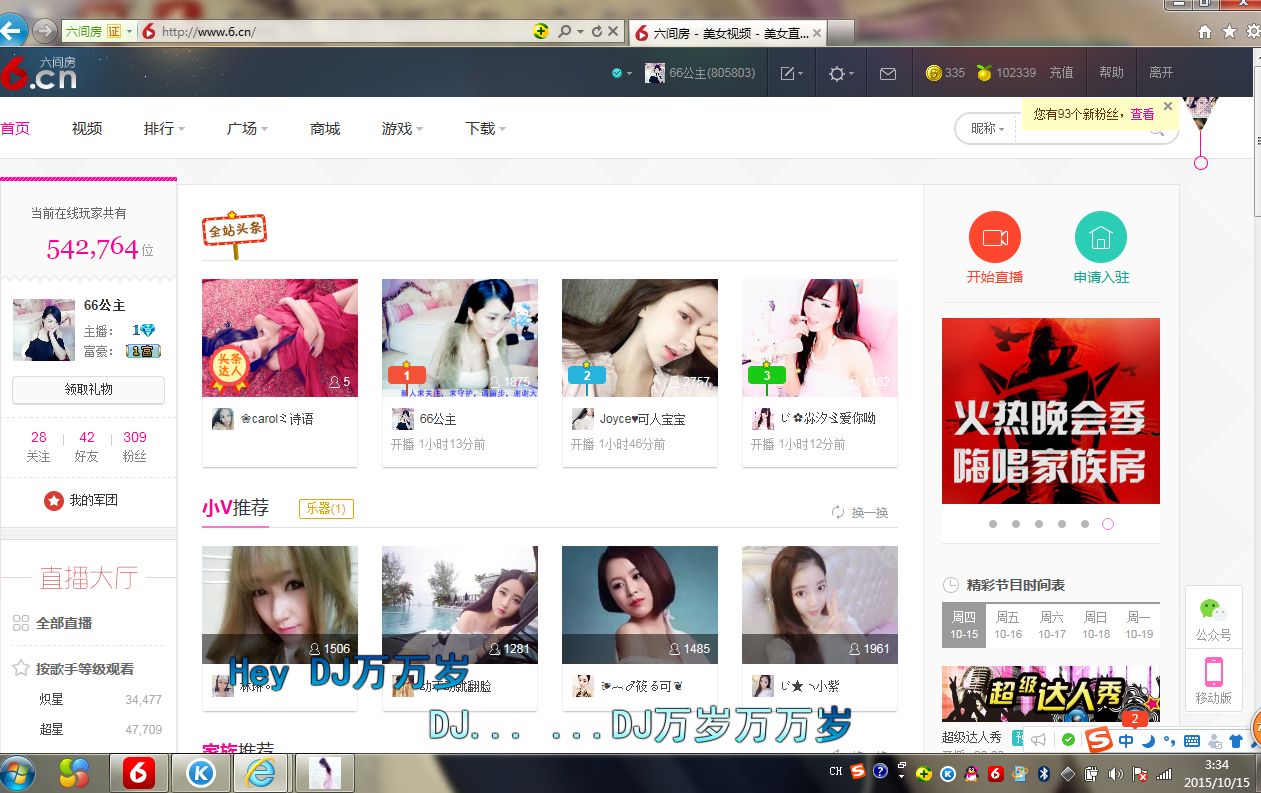
Task: Click the Sogou input S icon in tray
Action: (x=858, y=771)
